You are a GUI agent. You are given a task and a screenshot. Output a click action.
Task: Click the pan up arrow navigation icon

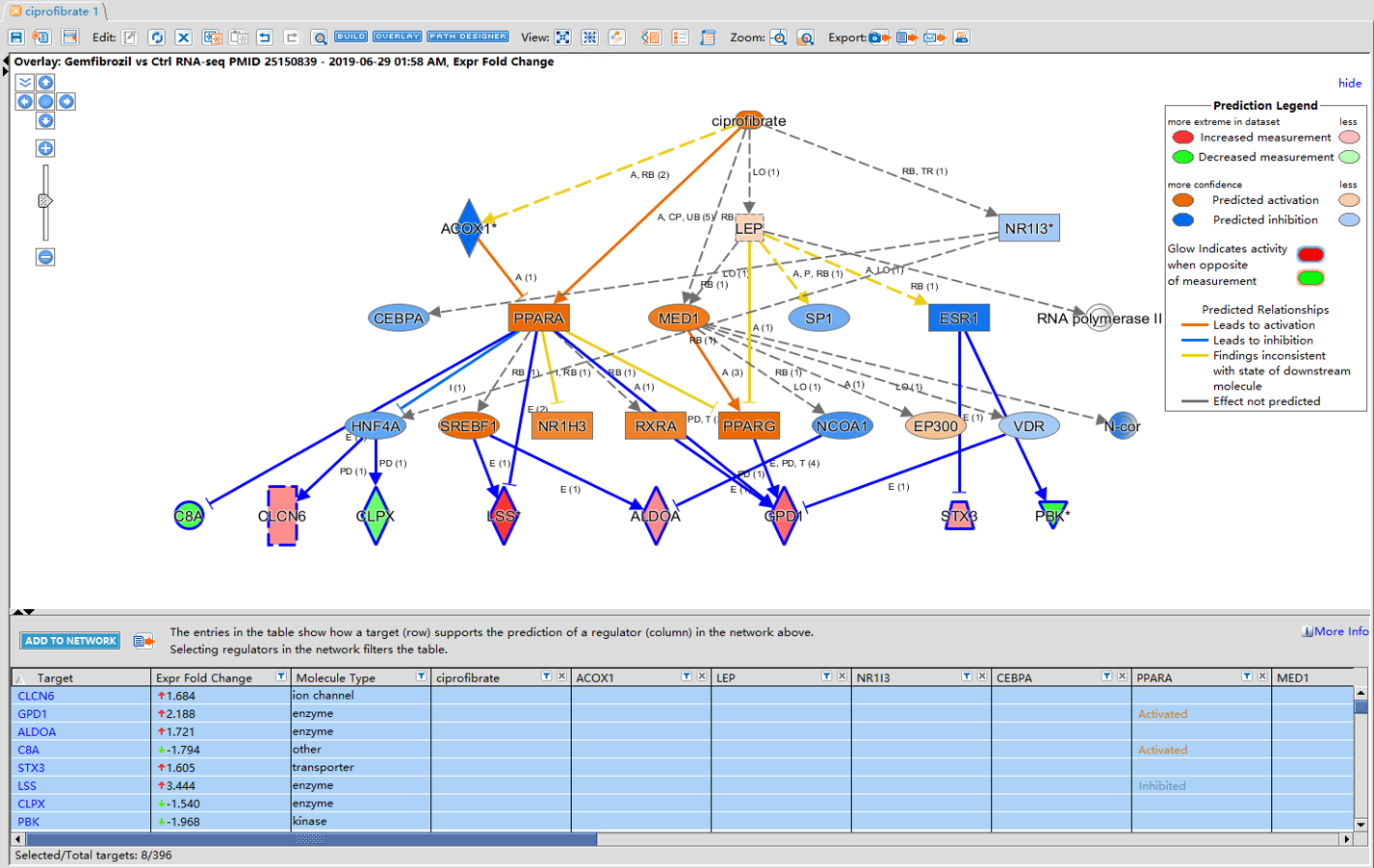45,83
